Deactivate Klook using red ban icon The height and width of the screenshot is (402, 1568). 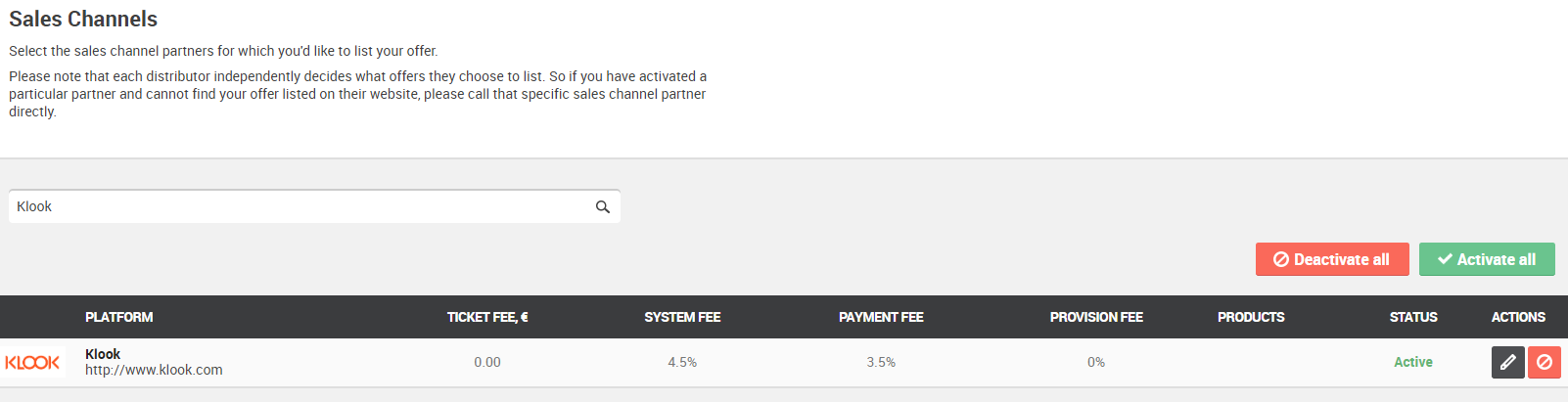tap(1545, 362)
